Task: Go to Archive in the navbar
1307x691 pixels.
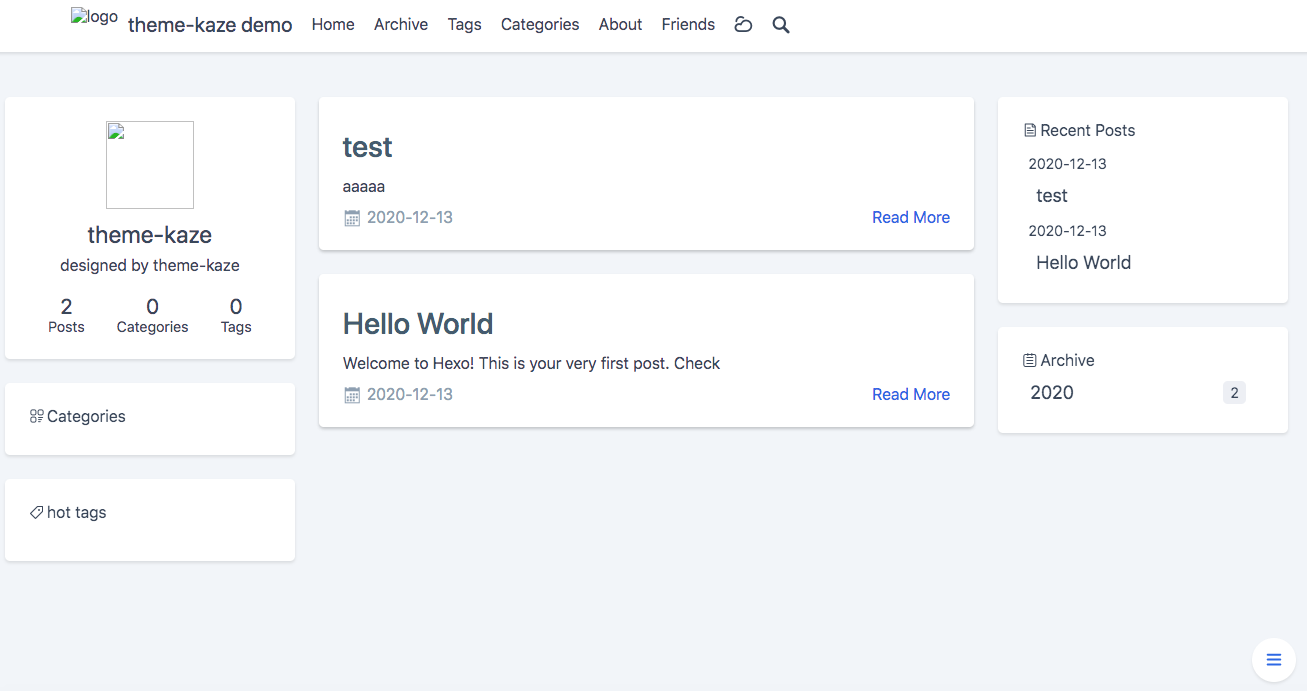Action: pos(401,25)
